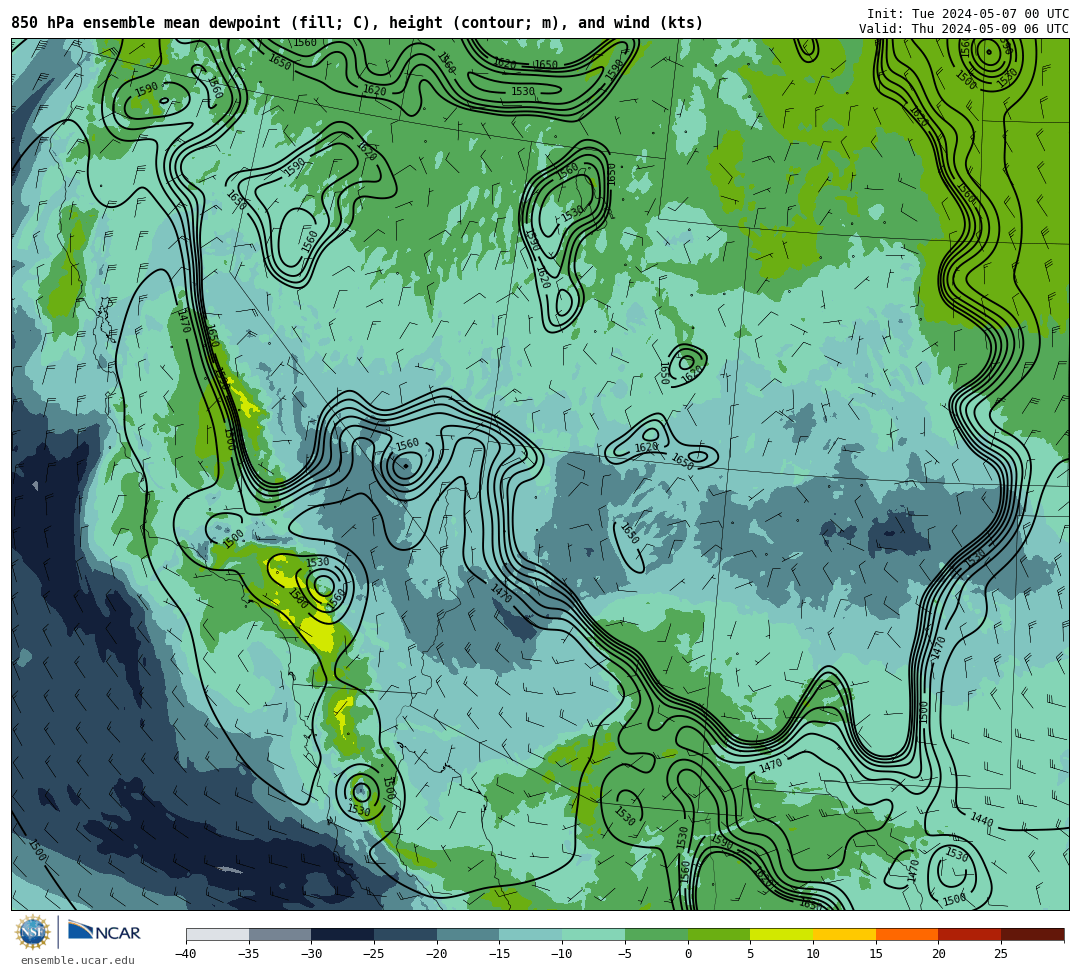This screenshot has height=973, width=1080.
Task: Click the -5 colorbar tick label
Action: (625, 954)
